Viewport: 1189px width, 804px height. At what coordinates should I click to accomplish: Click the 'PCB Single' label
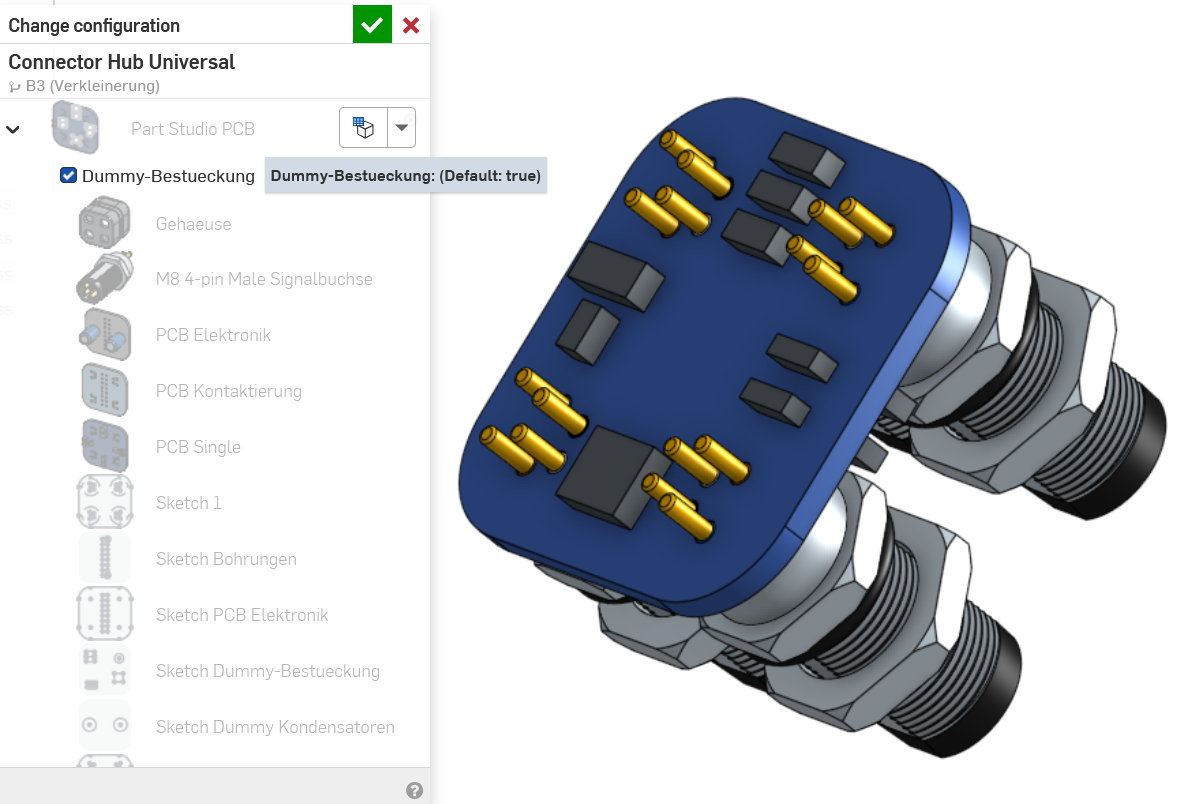(x=198, y=448)
